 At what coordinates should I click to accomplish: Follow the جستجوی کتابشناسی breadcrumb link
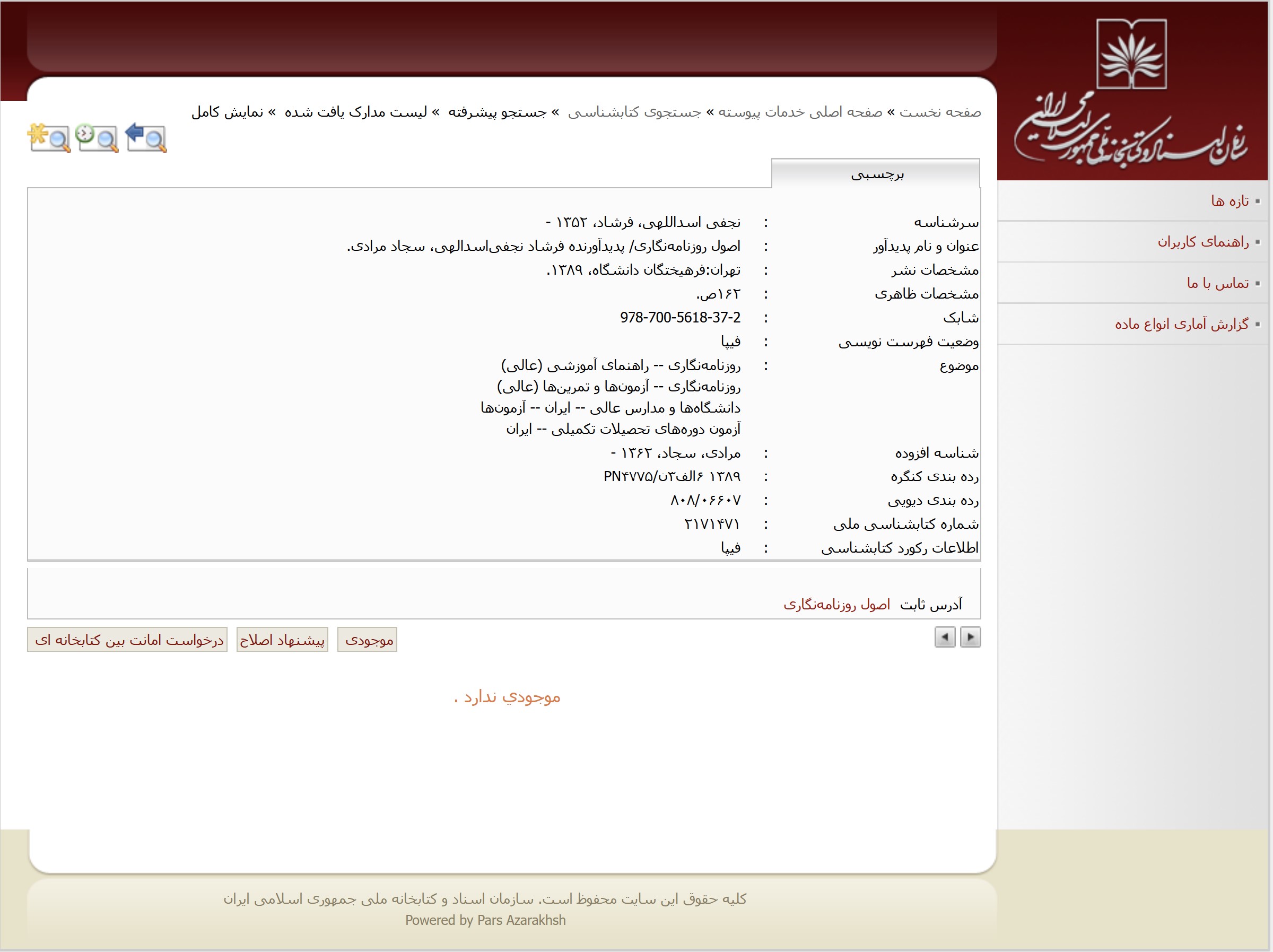[635, 112]
